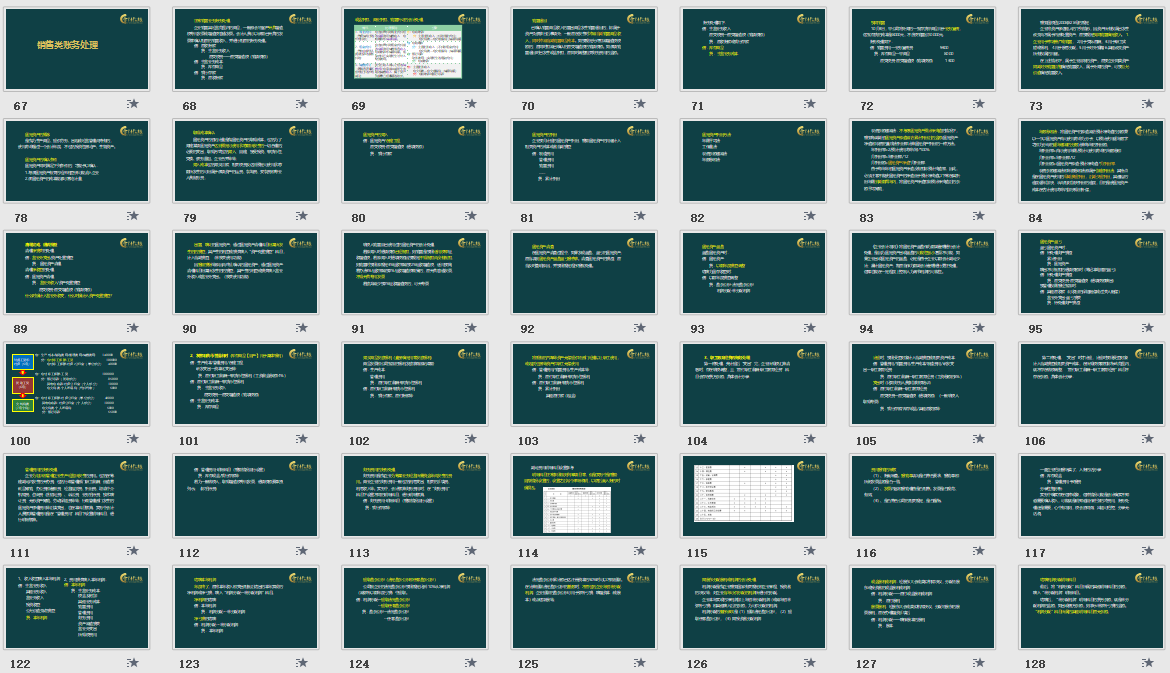Play the animation star beside slide 93
1170x673 pixels.
point(810,328)
